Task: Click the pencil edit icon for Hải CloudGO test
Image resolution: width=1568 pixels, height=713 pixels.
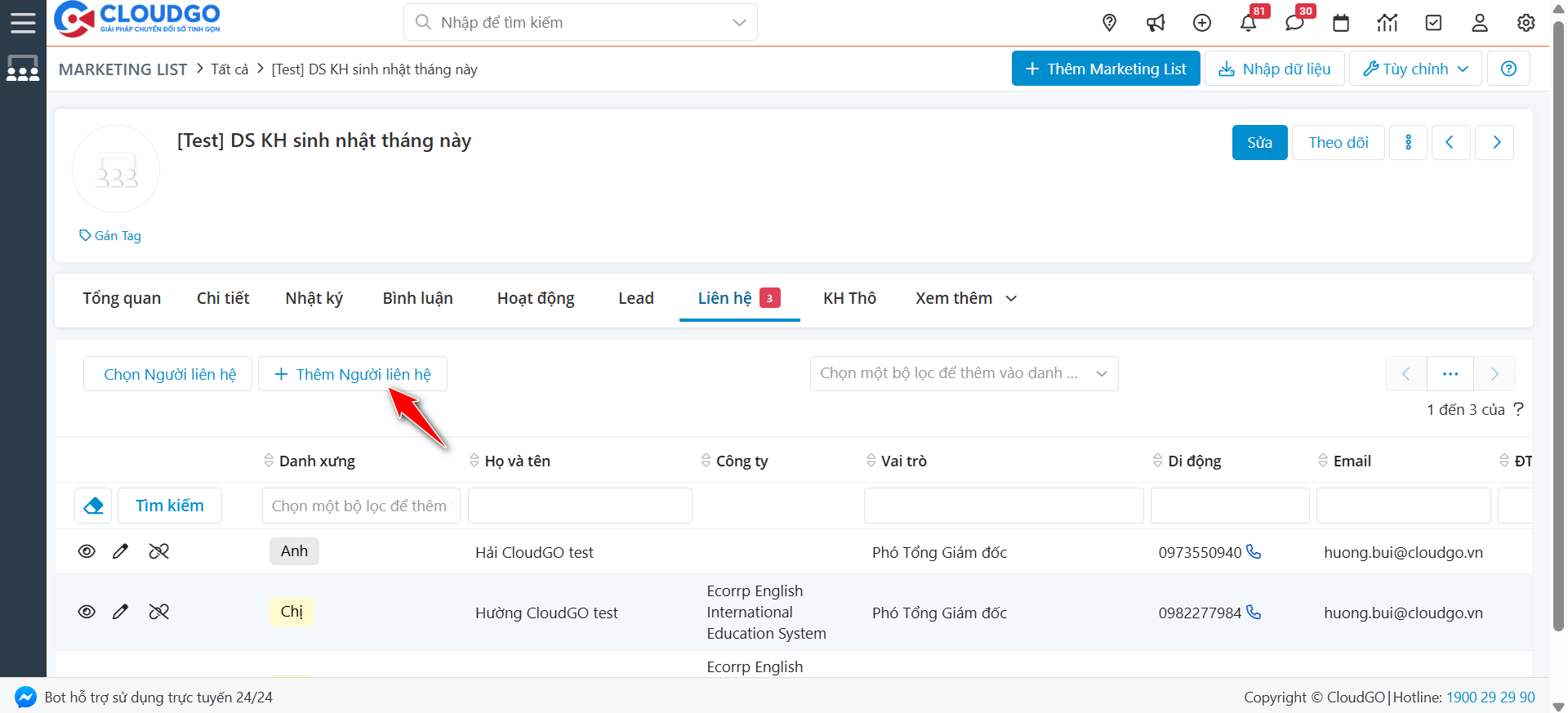Action: coord(120,551)
